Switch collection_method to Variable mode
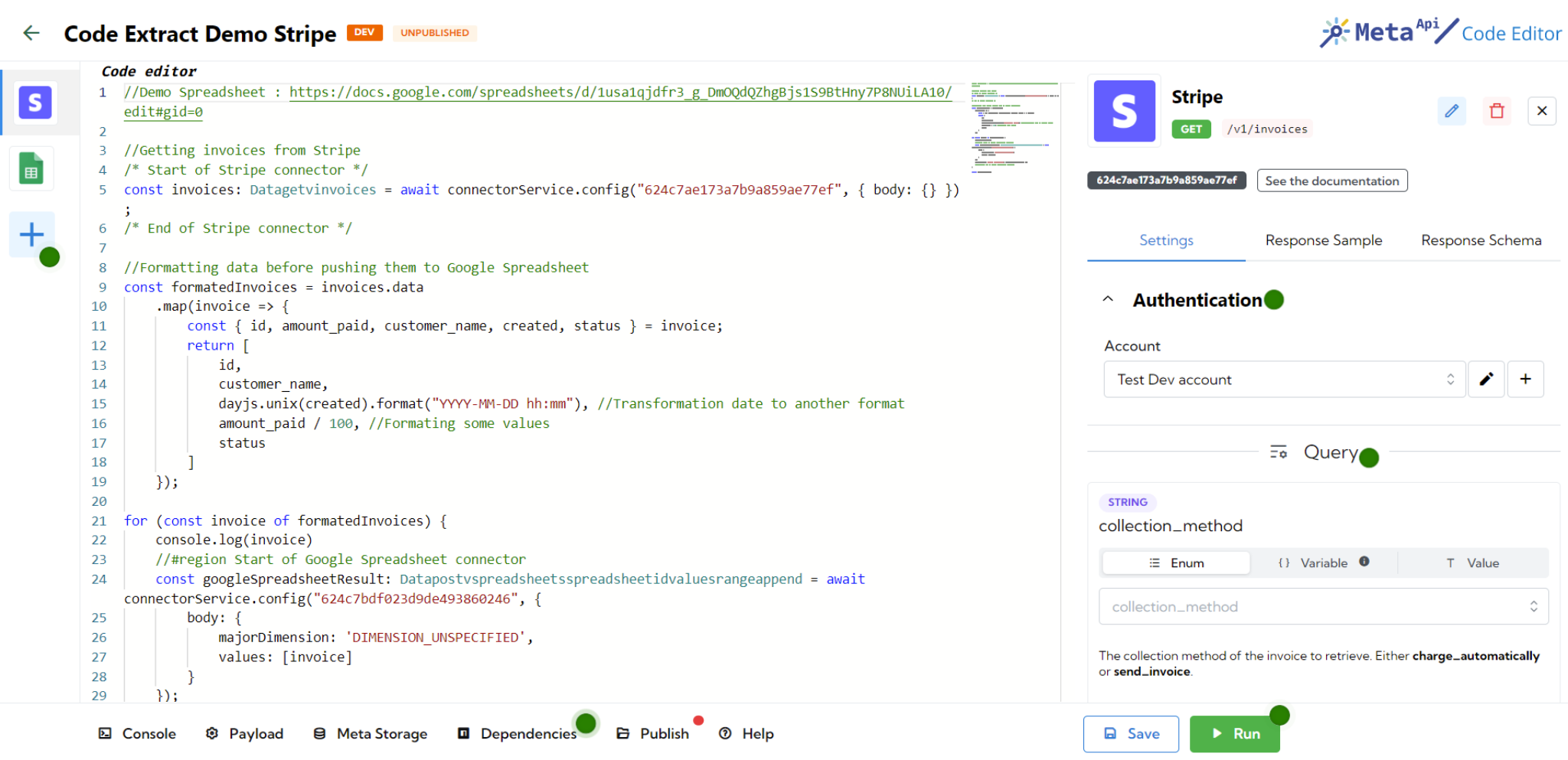The height and width of the screenshot is (760, 1568). (1323, 563)
